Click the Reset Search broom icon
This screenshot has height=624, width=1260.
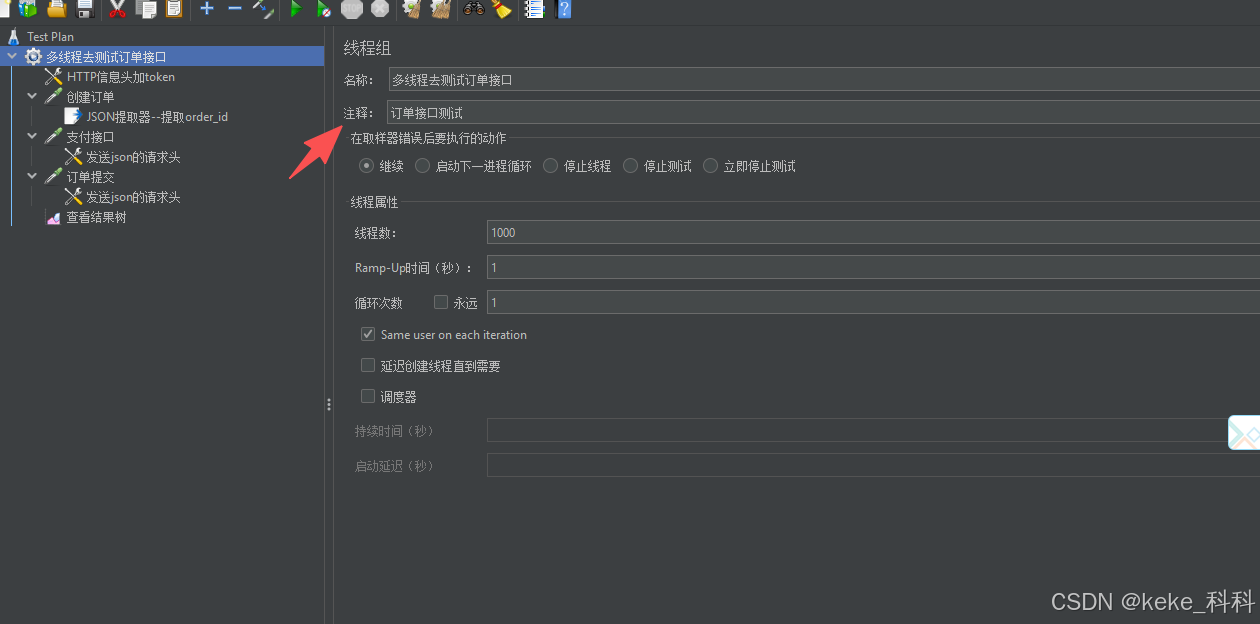tap(502, 9)
